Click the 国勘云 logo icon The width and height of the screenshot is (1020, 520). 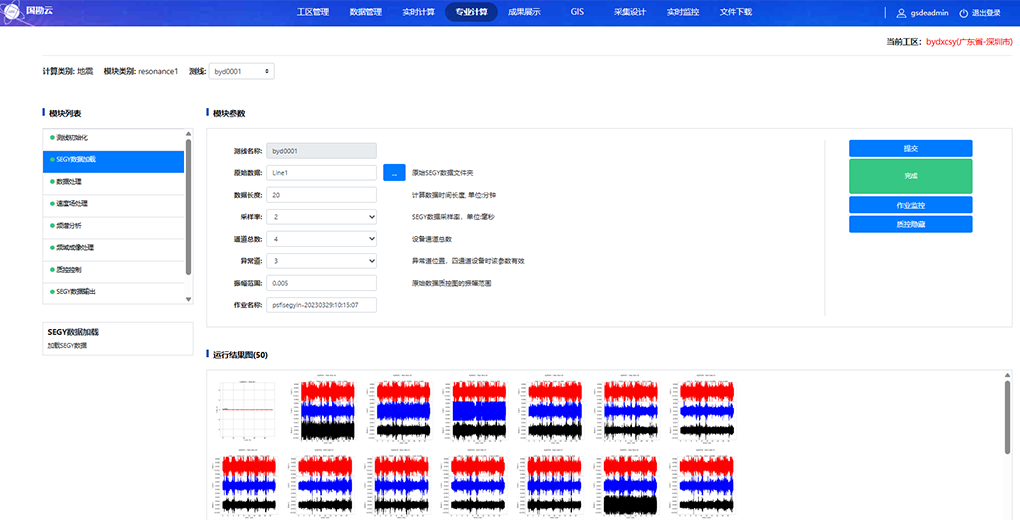point(16,13)
